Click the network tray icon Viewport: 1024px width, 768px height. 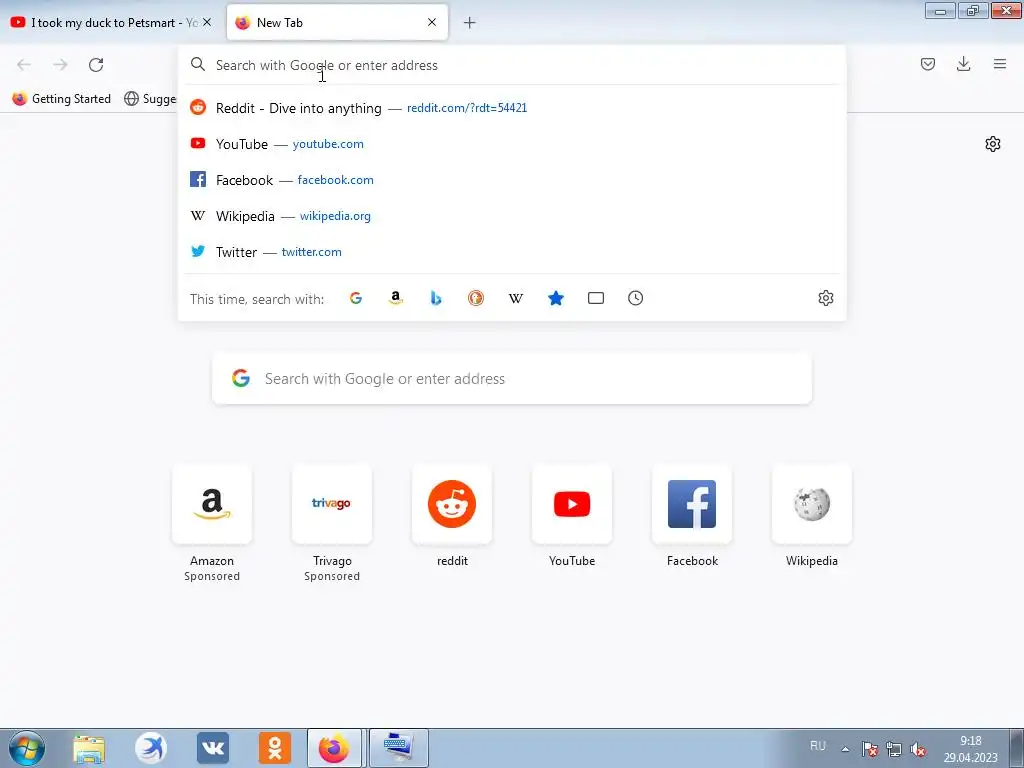pos(893,749)
